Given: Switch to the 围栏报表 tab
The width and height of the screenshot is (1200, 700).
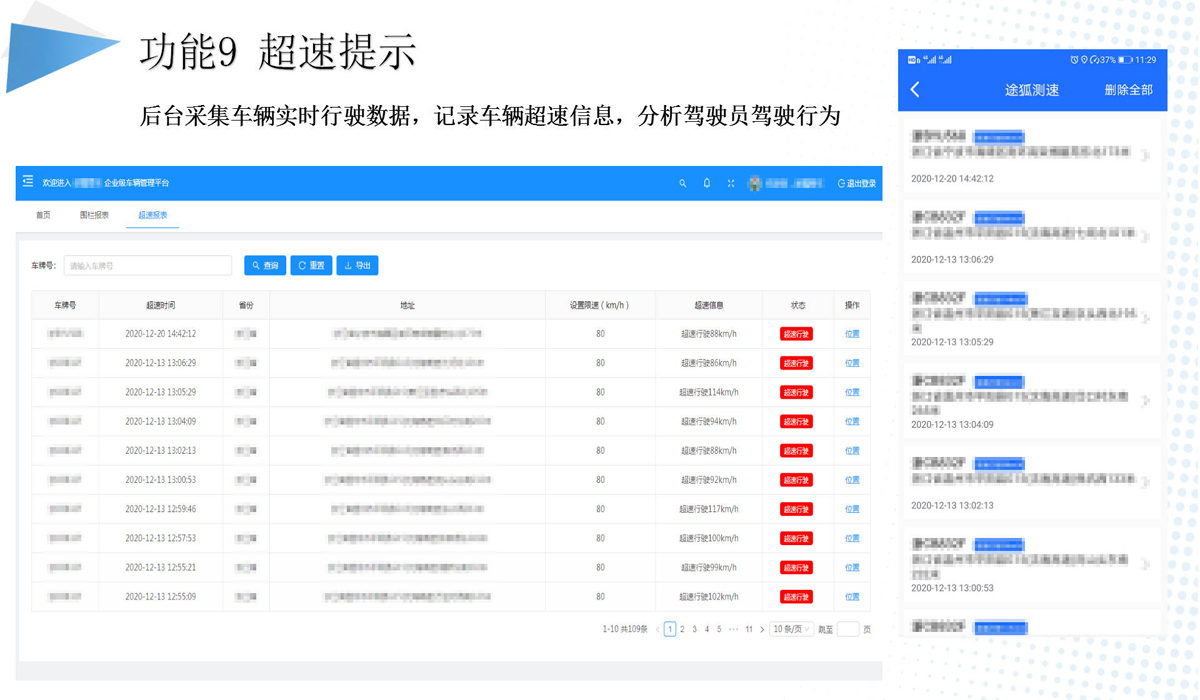Looking at the screenshot, I should tap(94, 215).
